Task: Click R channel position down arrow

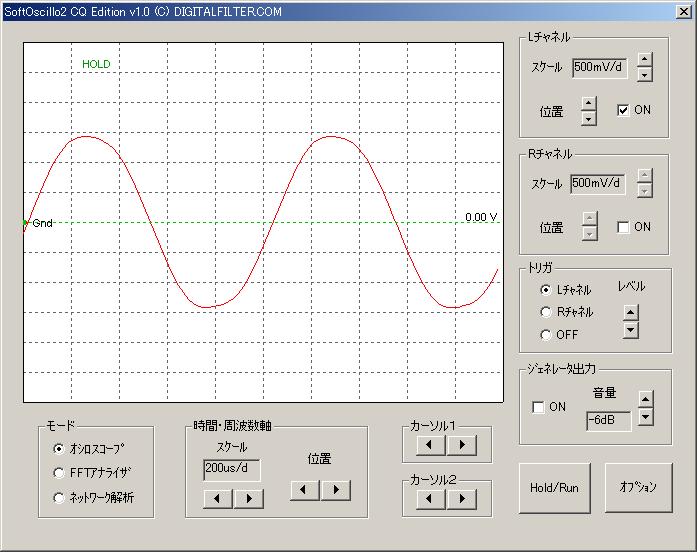Action: pos(589,233)
